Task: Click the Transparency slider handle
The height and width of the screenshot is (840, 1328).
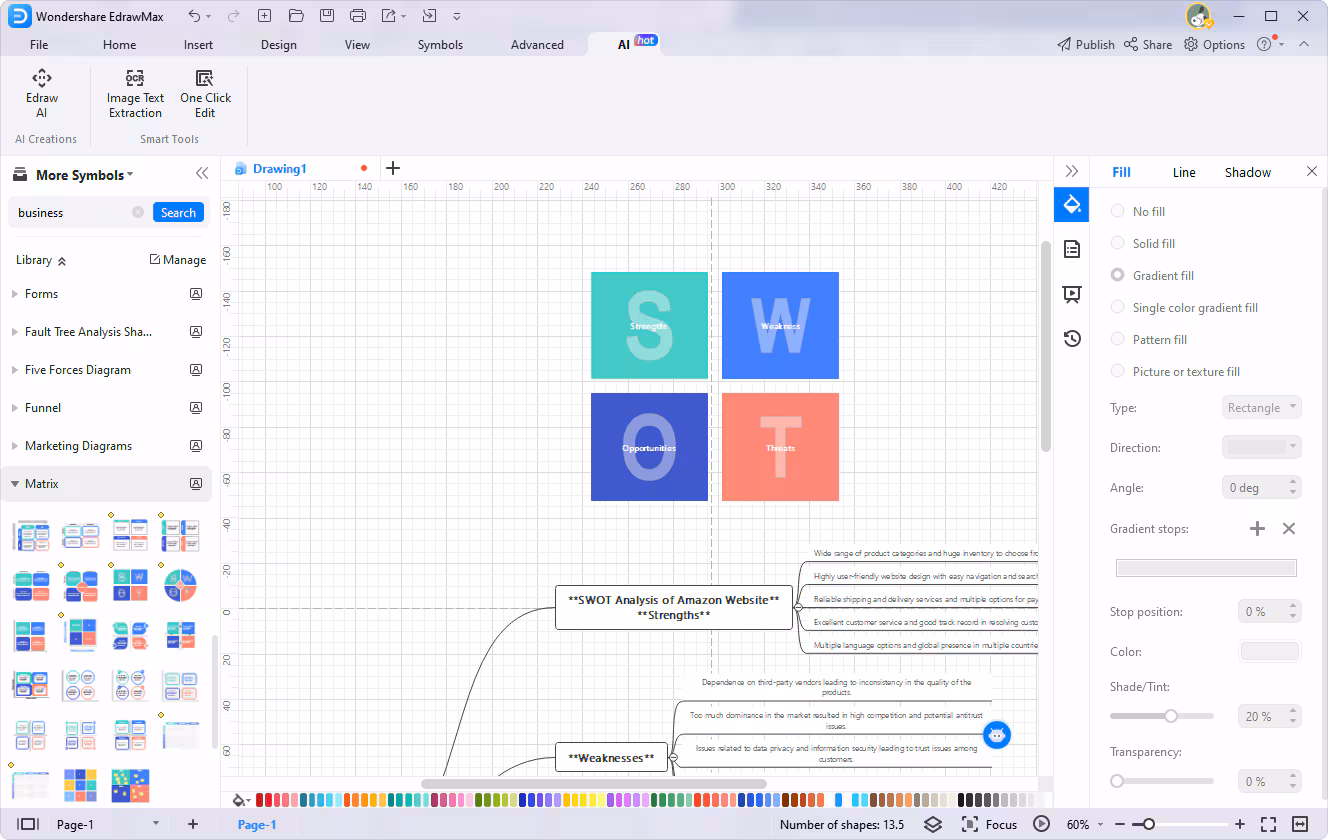Action: 1117,781
